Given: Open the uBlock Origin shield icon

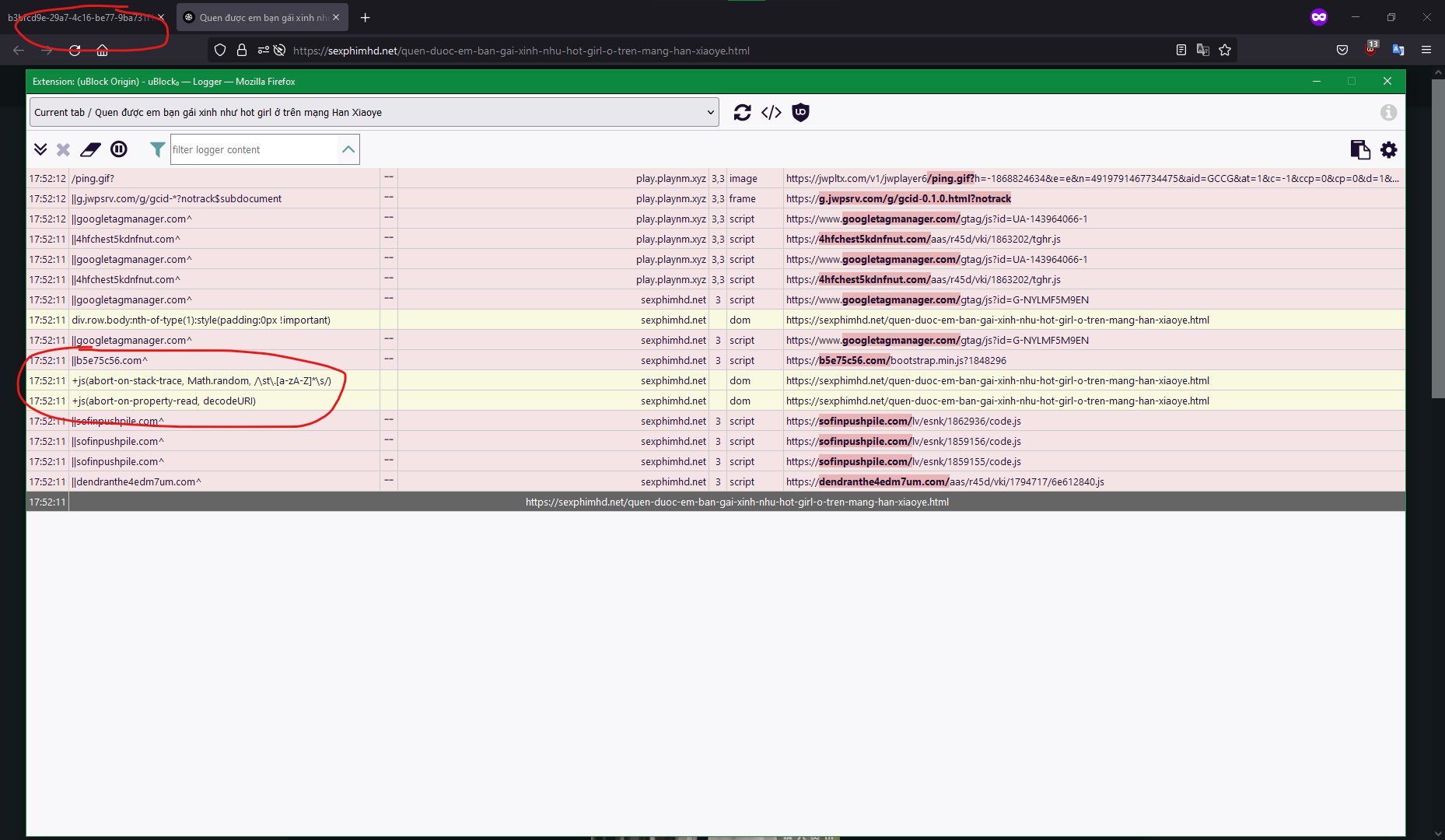Looking at the screenshot, I should [x=800, y=112].
